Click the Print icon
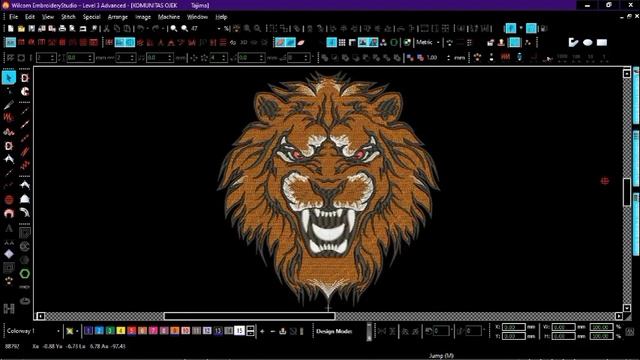This screenshot has height=360, width=640. point(62,29)
